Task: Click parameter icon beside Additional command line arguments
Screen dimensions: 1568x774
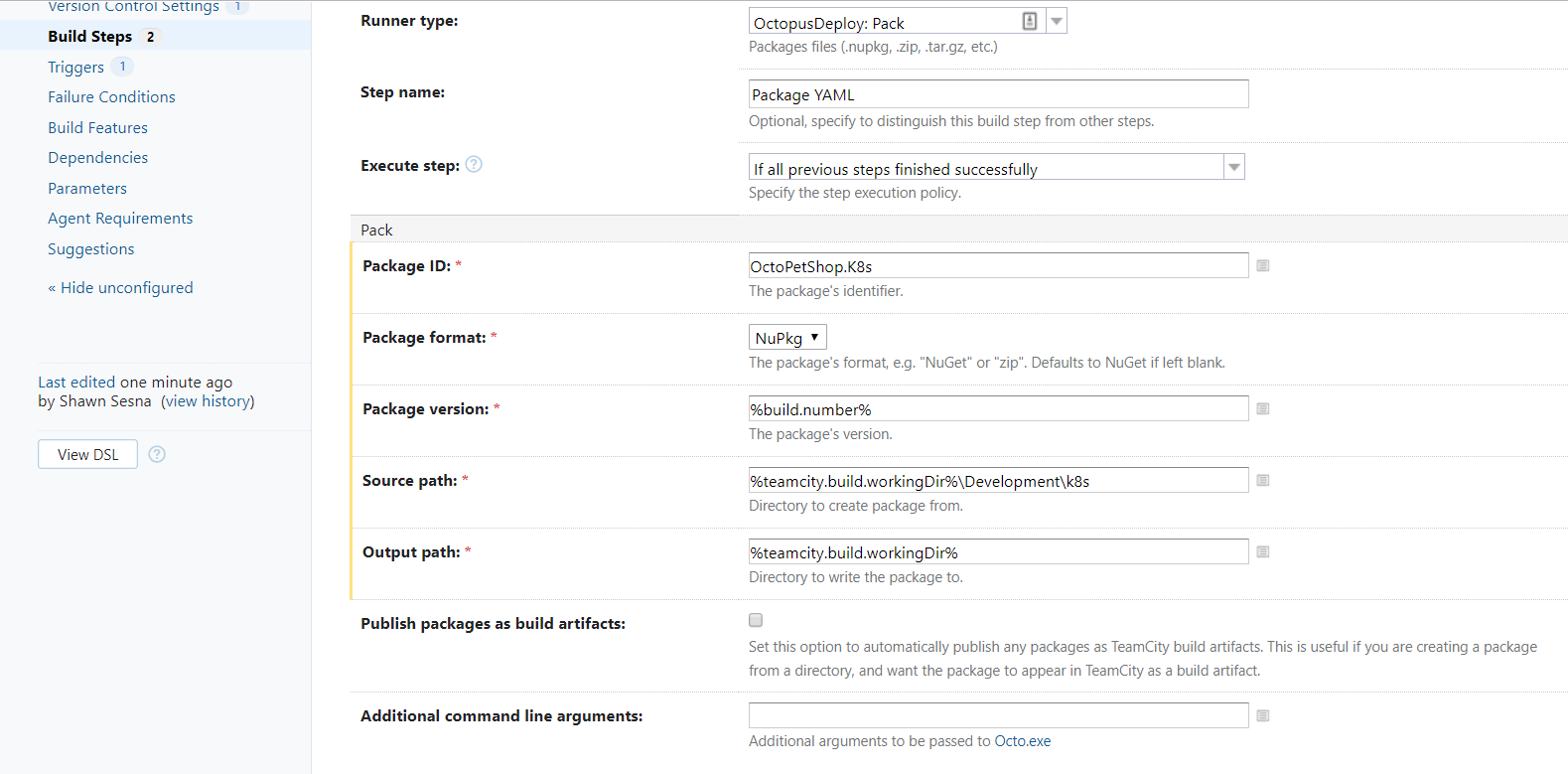Action: pos(1262,715)
